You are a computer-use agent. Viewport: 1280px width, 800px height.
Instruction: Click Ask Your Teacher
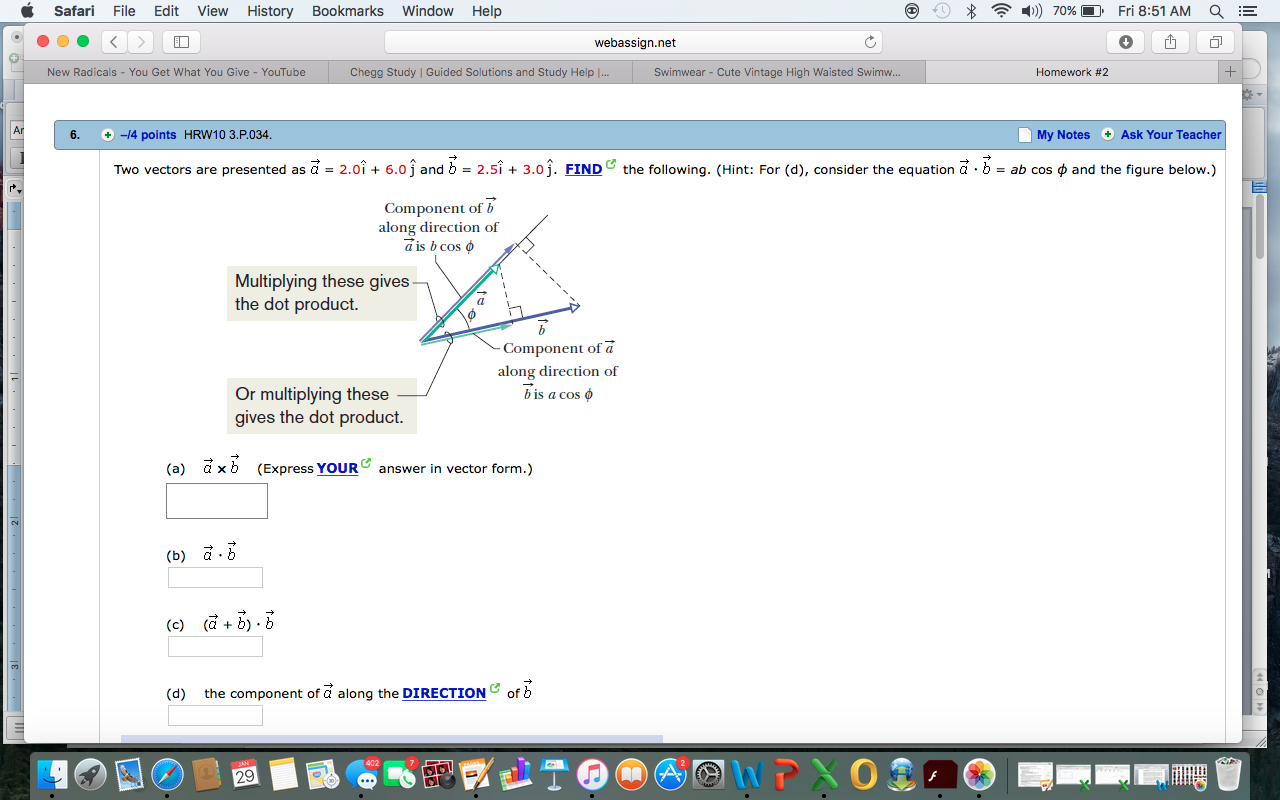coord(1170,134)
